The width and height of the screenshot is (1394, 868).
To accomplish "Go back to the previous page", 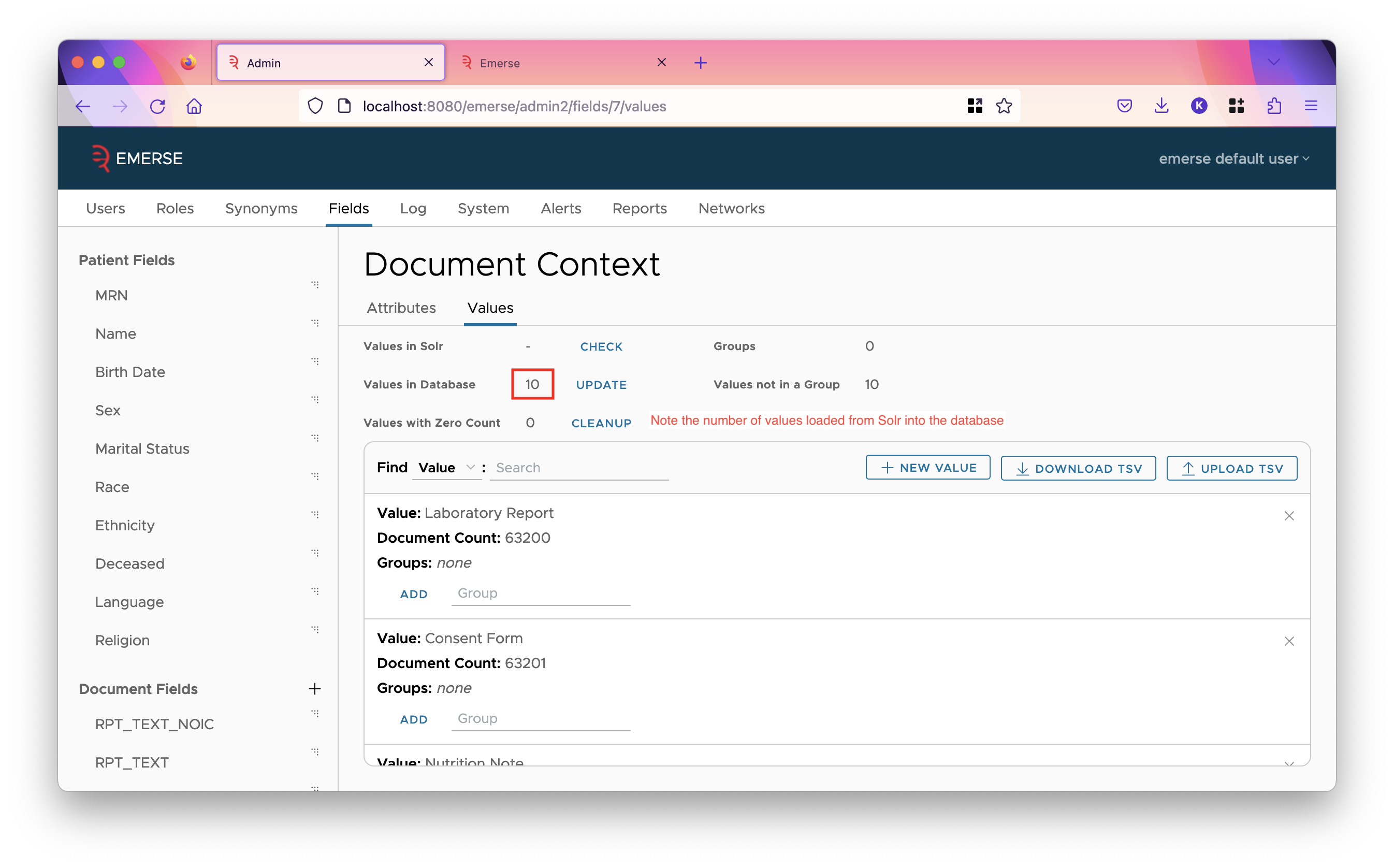I will (83, 106).
